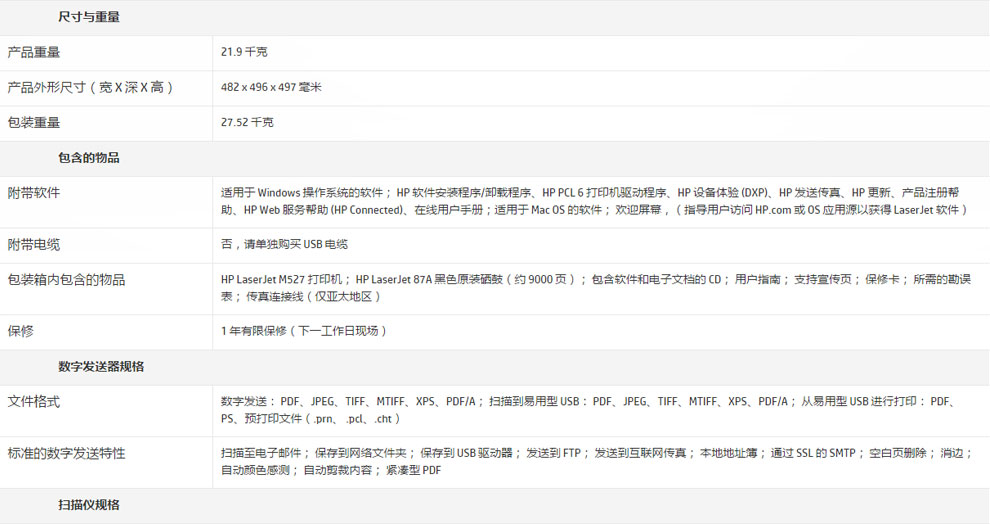This screenshot has height=524, width=990.
Task: Click the 包含的物品 section heading
Action: [x=89, y=158]
